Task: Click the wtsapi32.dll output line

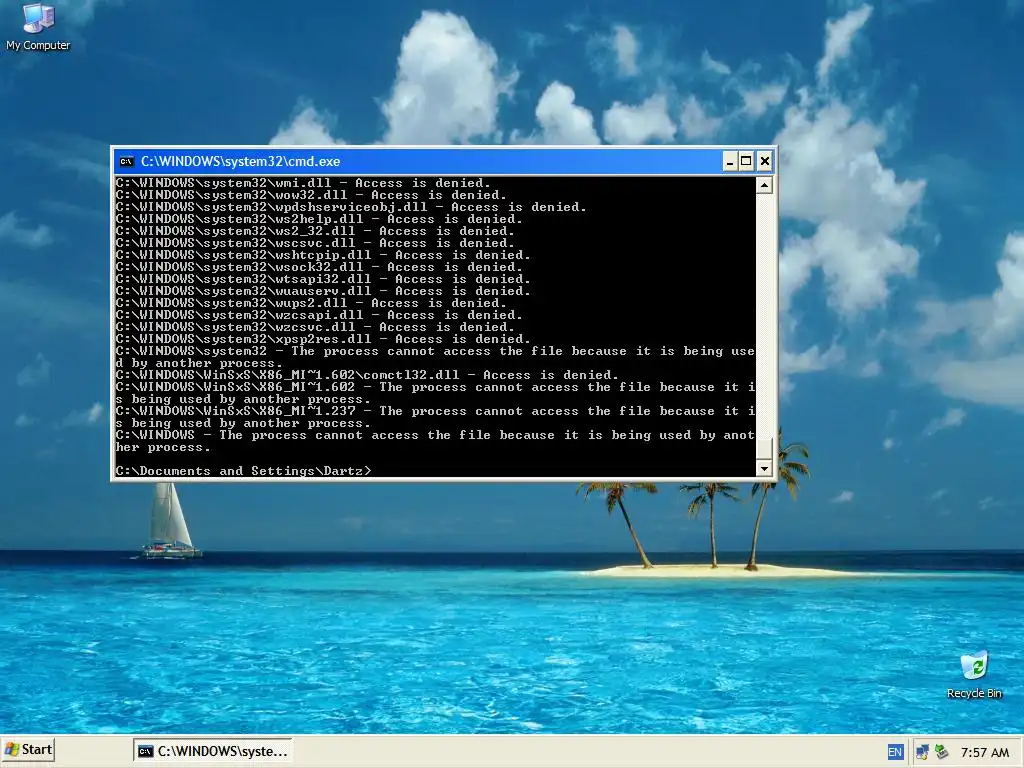Action: (x=323, y=279)
